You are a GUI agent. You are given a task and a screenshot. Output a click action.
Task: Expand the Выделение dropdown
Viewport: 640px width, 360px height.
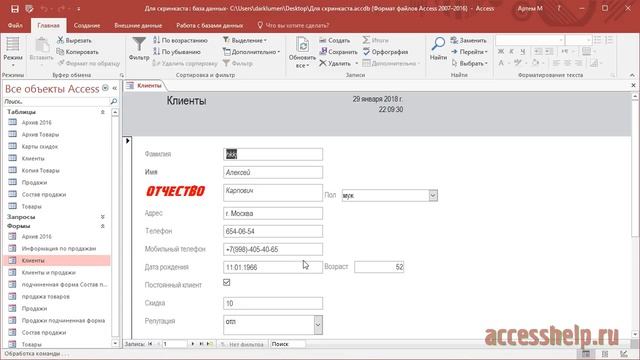[x=245, y=40]
